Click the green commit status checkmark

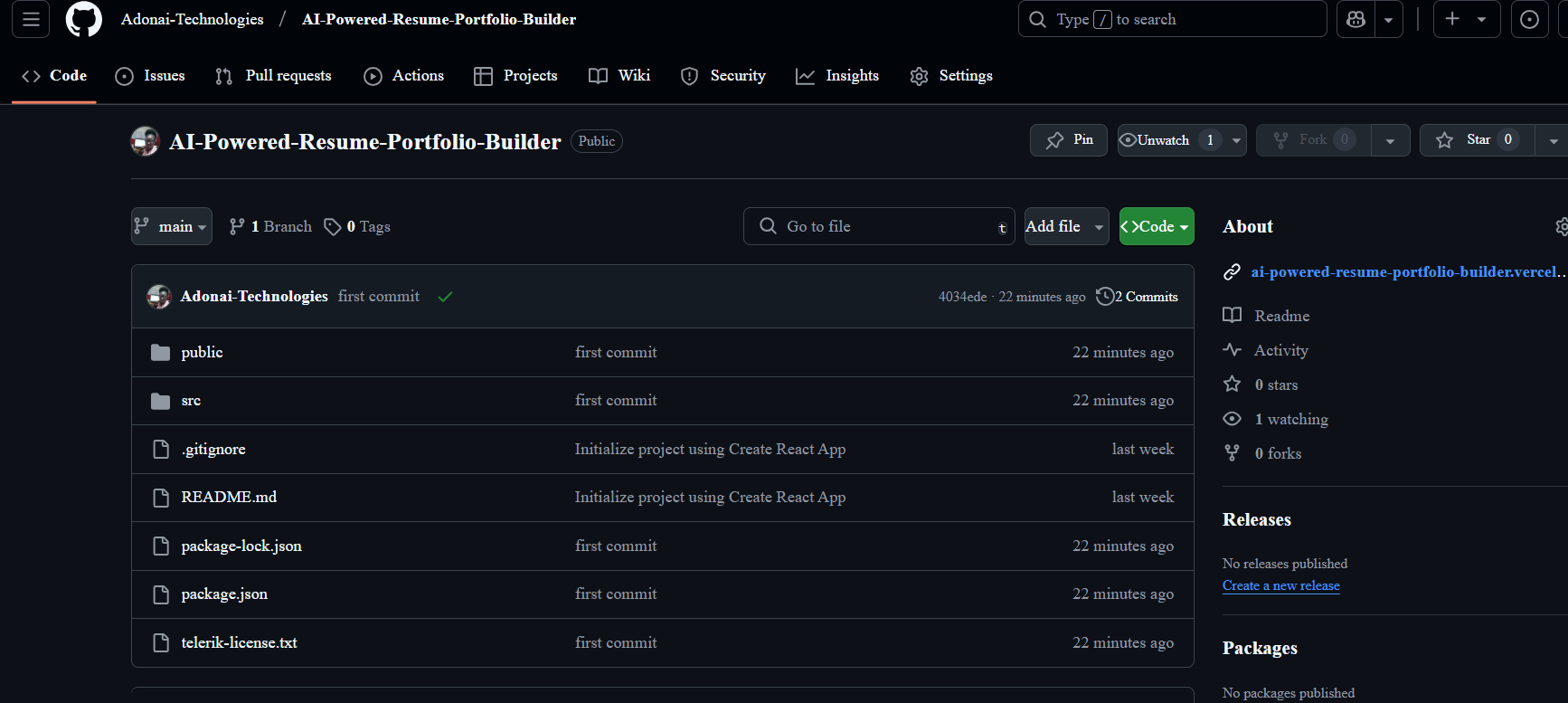445,297
